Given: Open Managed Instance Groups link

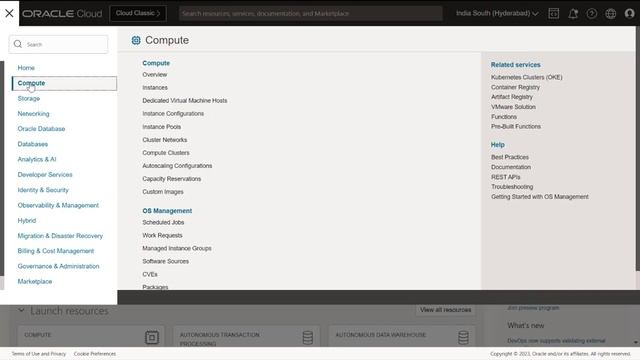Looking at the screenshot, I should [x=177, y=248].
